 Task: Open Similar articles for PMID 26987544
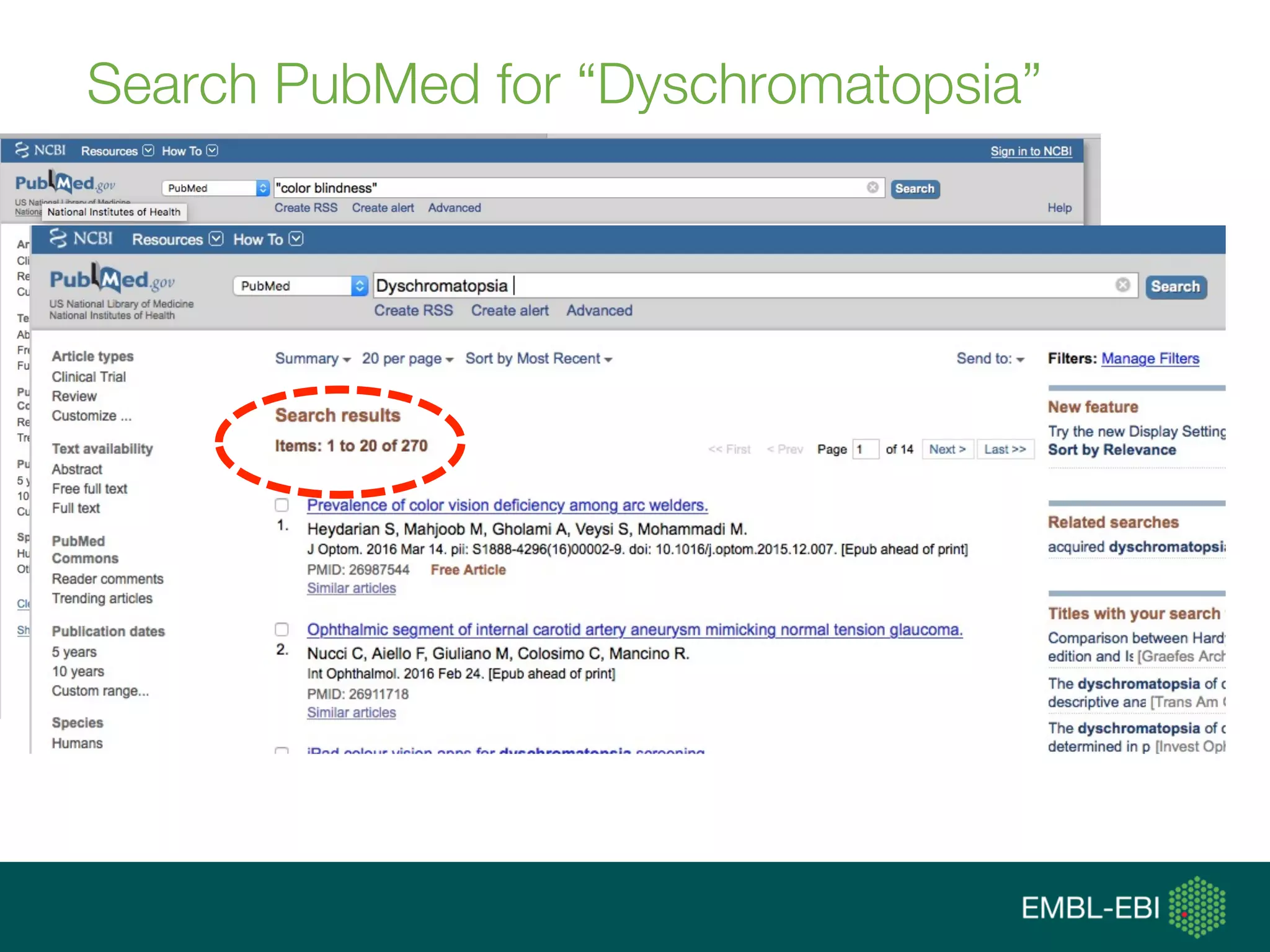352,588
